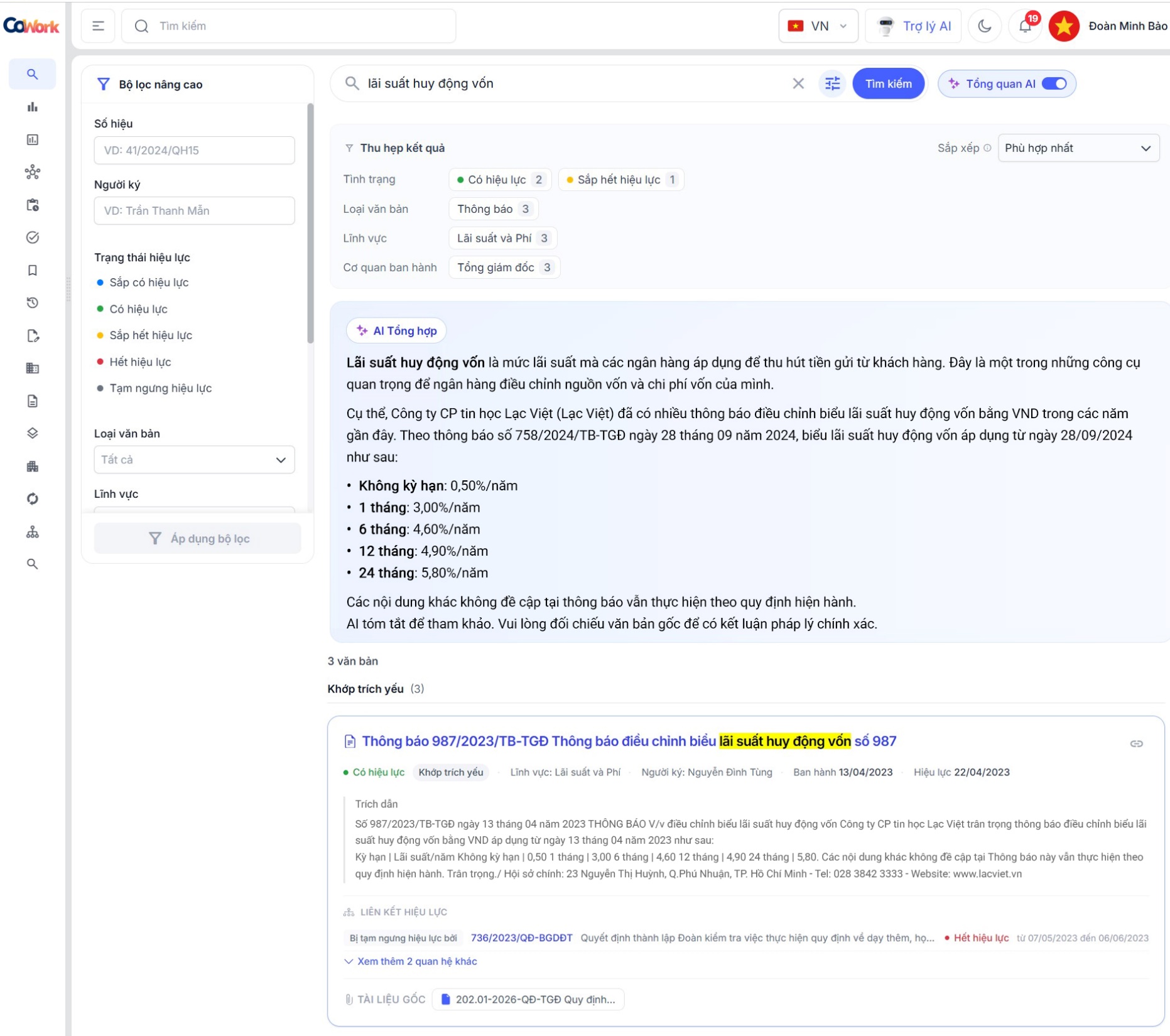Click the Tìm kiếm search button
The image size is (1170, 1036).
pos(888,84)
